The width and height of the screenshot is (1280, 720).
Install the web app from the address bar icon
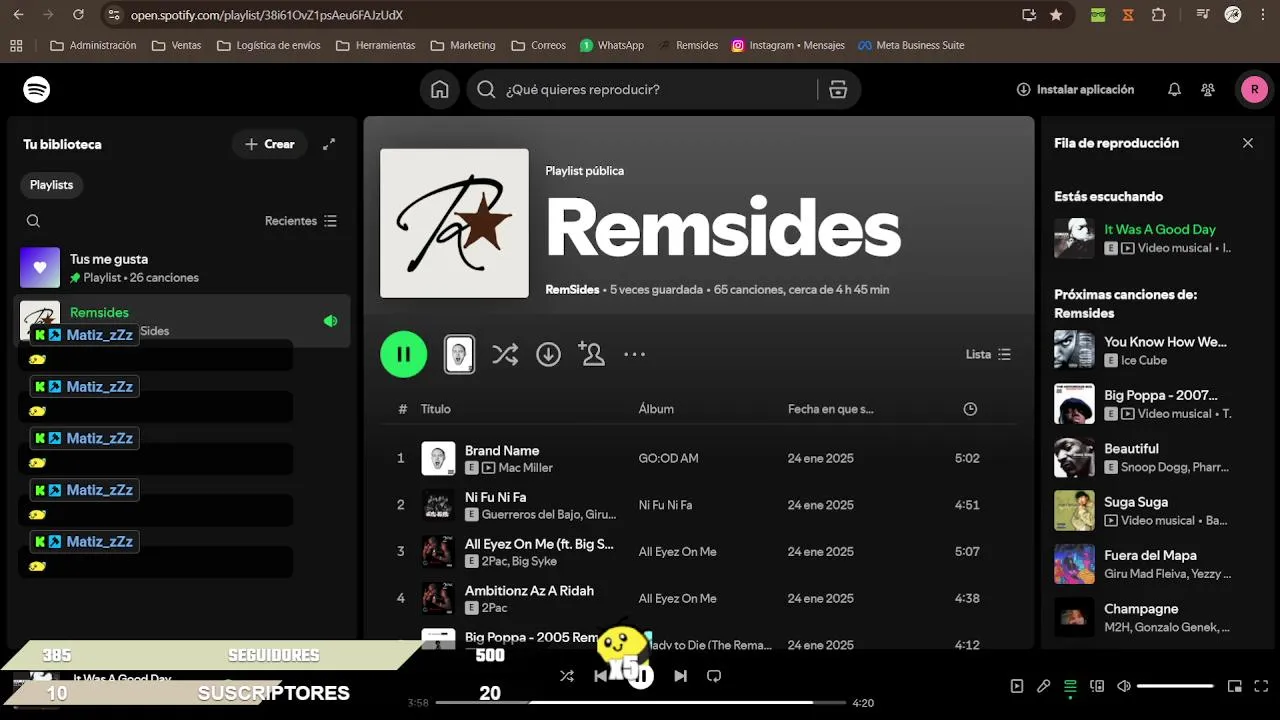[x=1029, y=15]
